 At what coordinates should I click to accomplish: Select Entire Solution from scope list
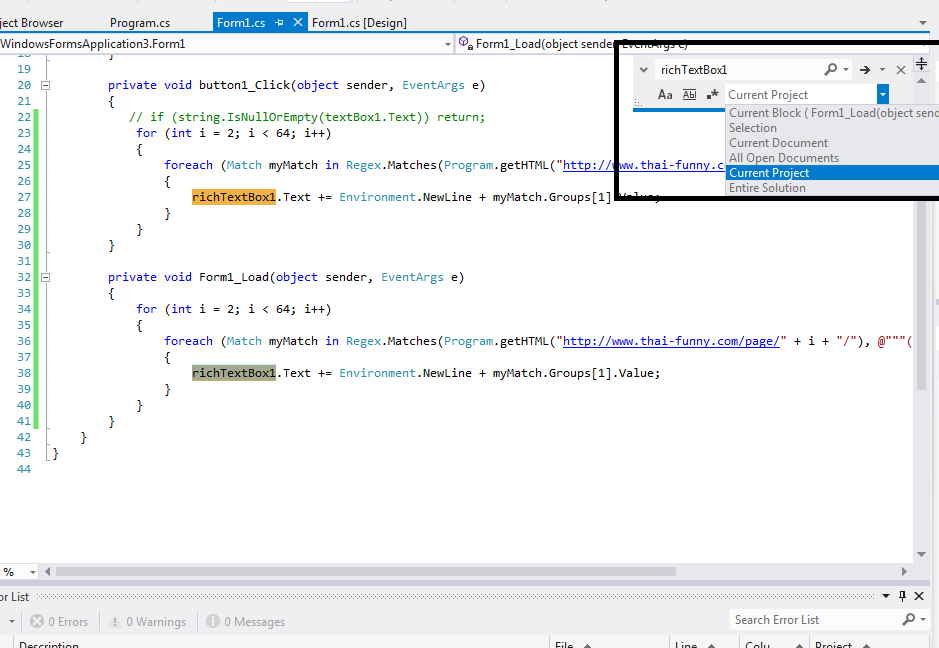click(x=767, y=188)
